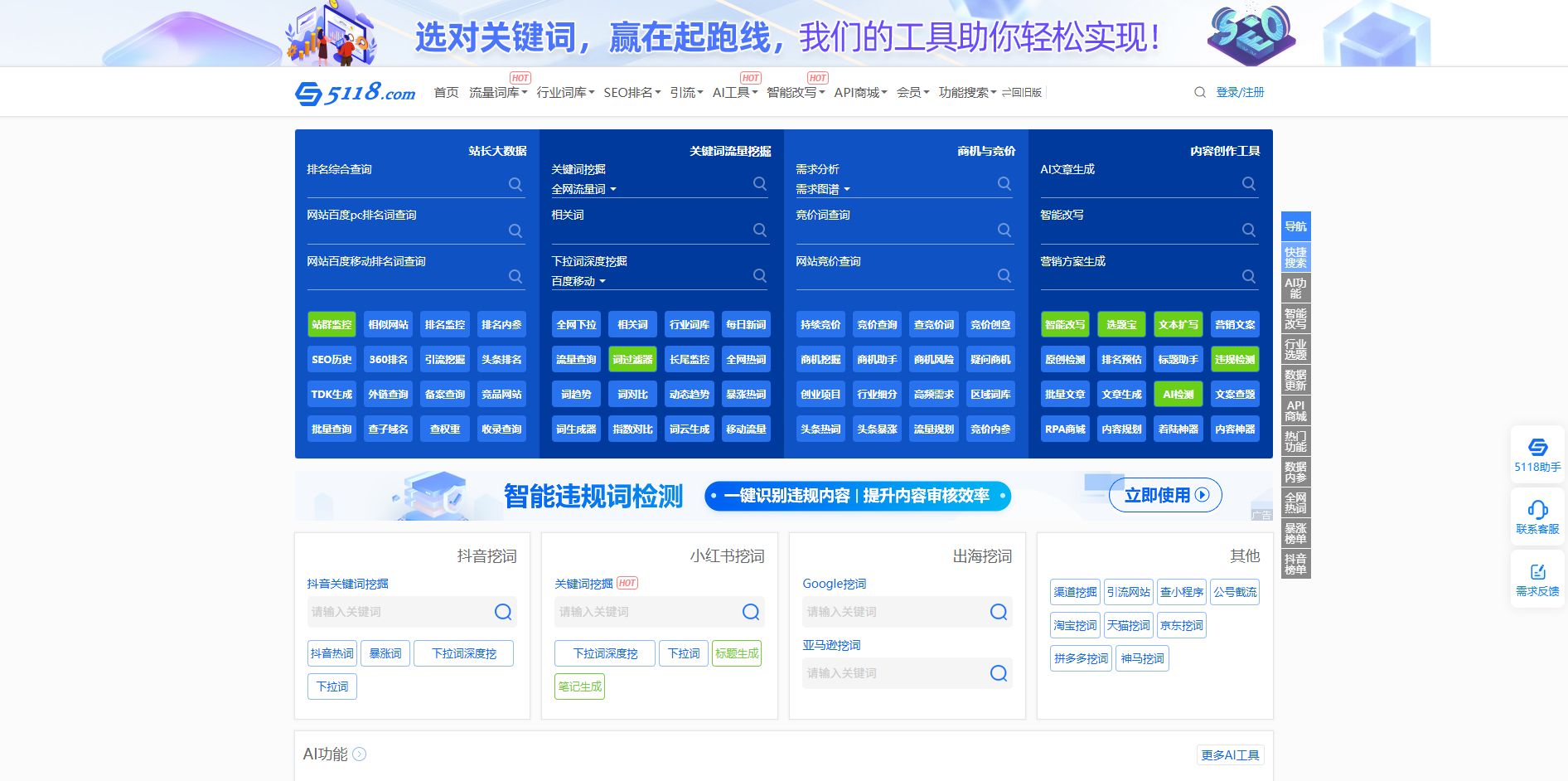Click the 立即使用 banner button

(1165, 495)
